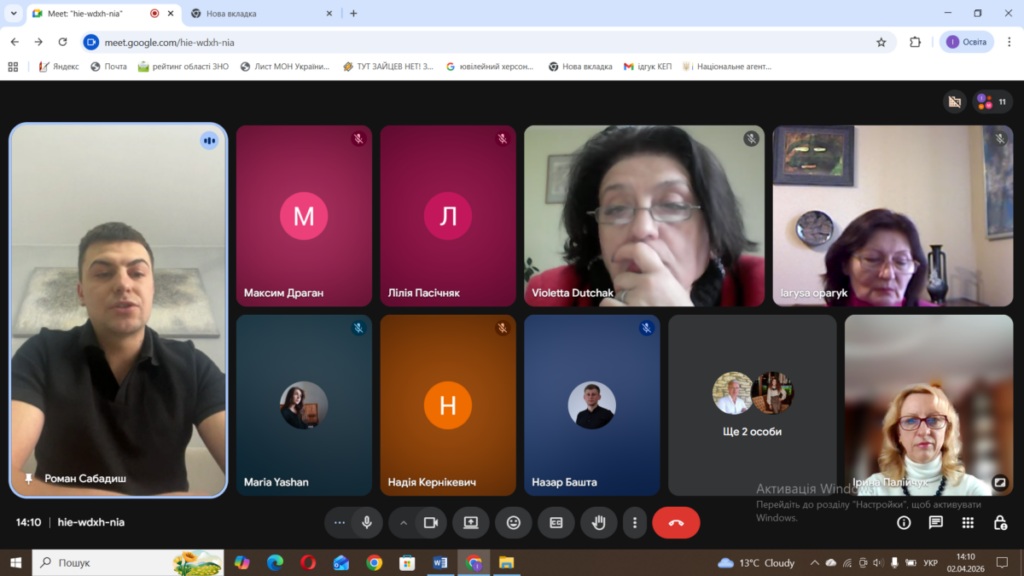
Task: Expand audio settings dots beside microphone
Action: pos(340,522)
